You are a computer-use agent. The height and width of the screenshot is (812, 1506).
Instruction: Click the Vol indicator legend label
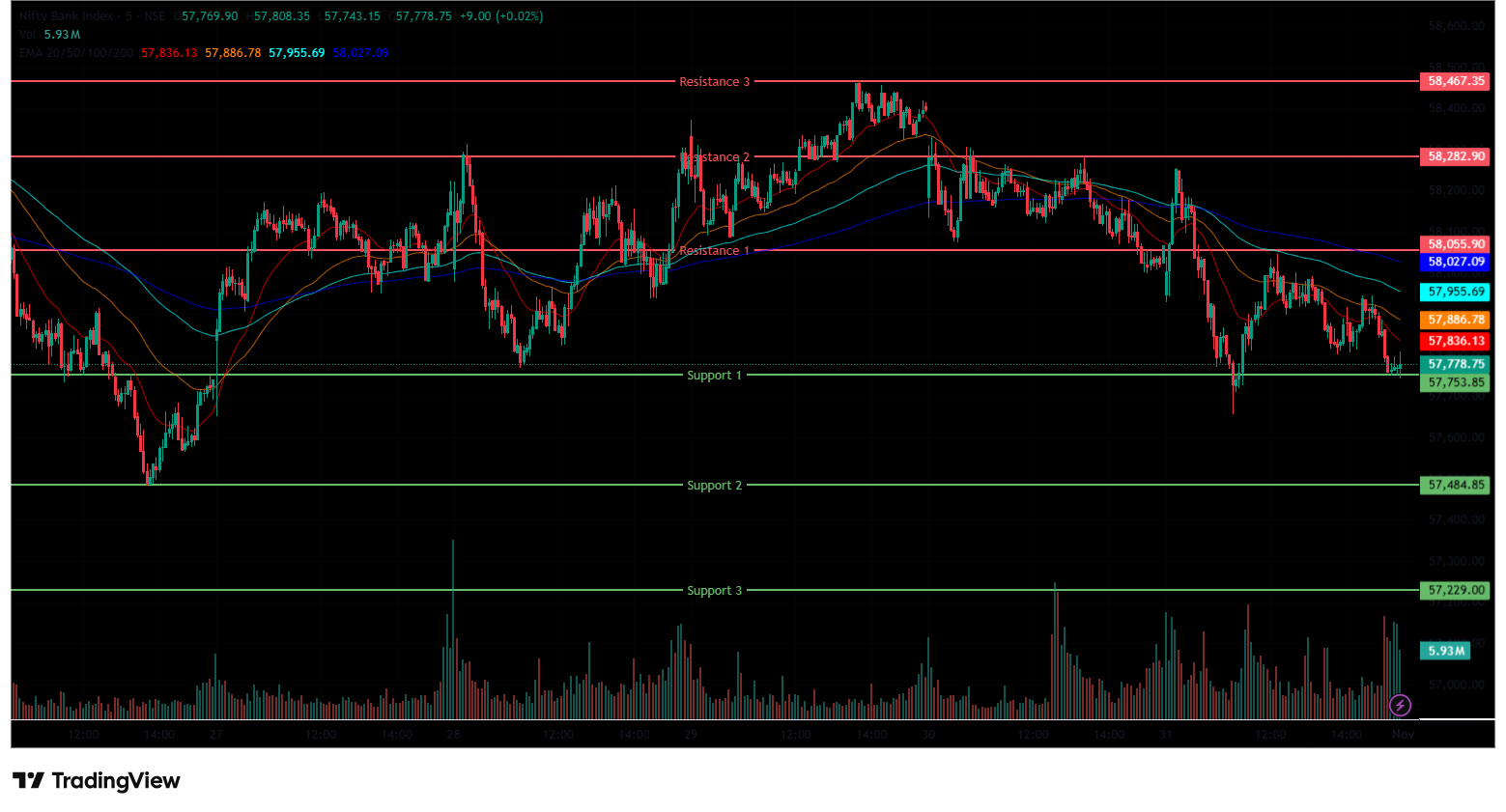(28, 35)
